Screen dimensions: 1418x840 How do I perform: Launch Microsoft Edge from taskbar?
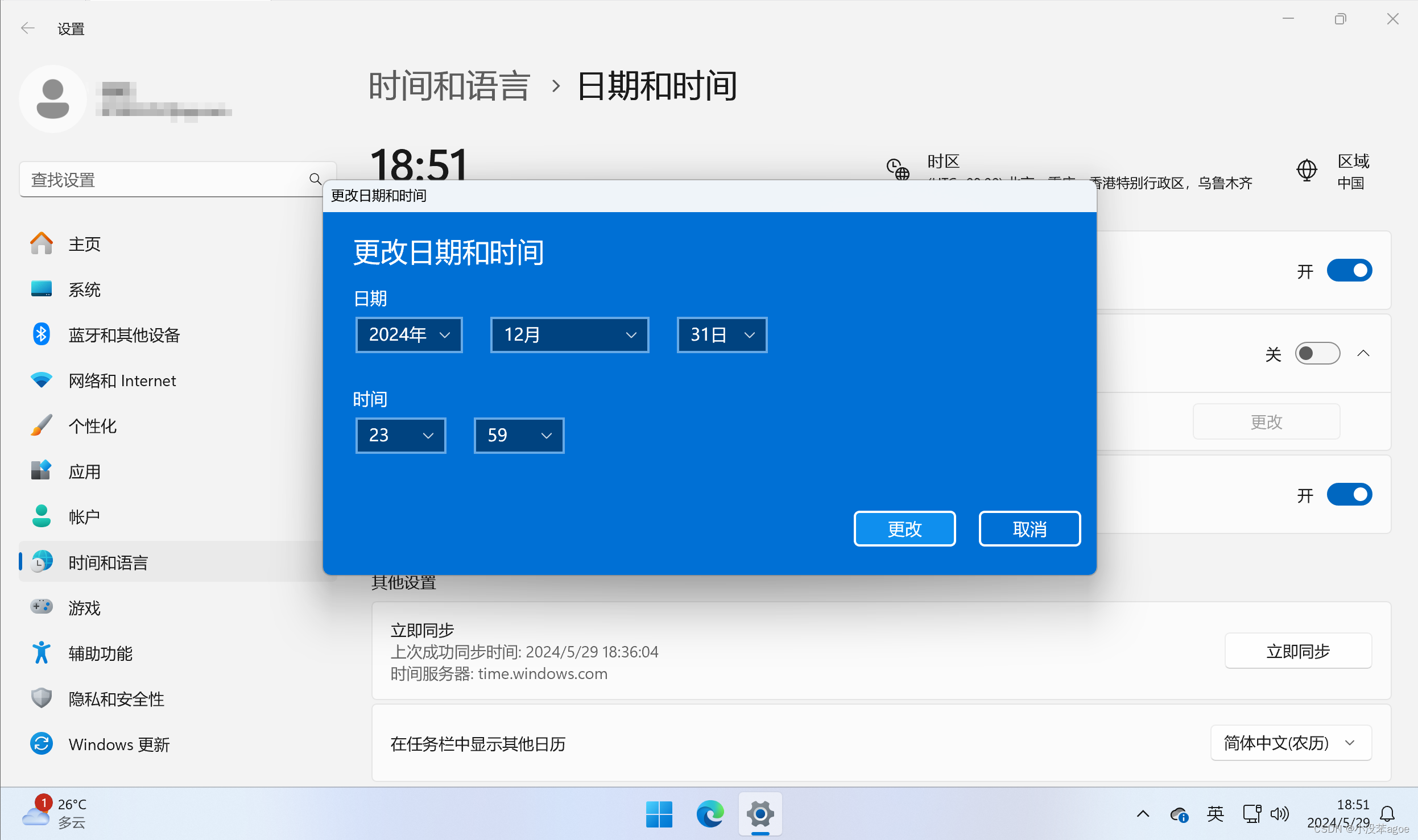point(709,814)
